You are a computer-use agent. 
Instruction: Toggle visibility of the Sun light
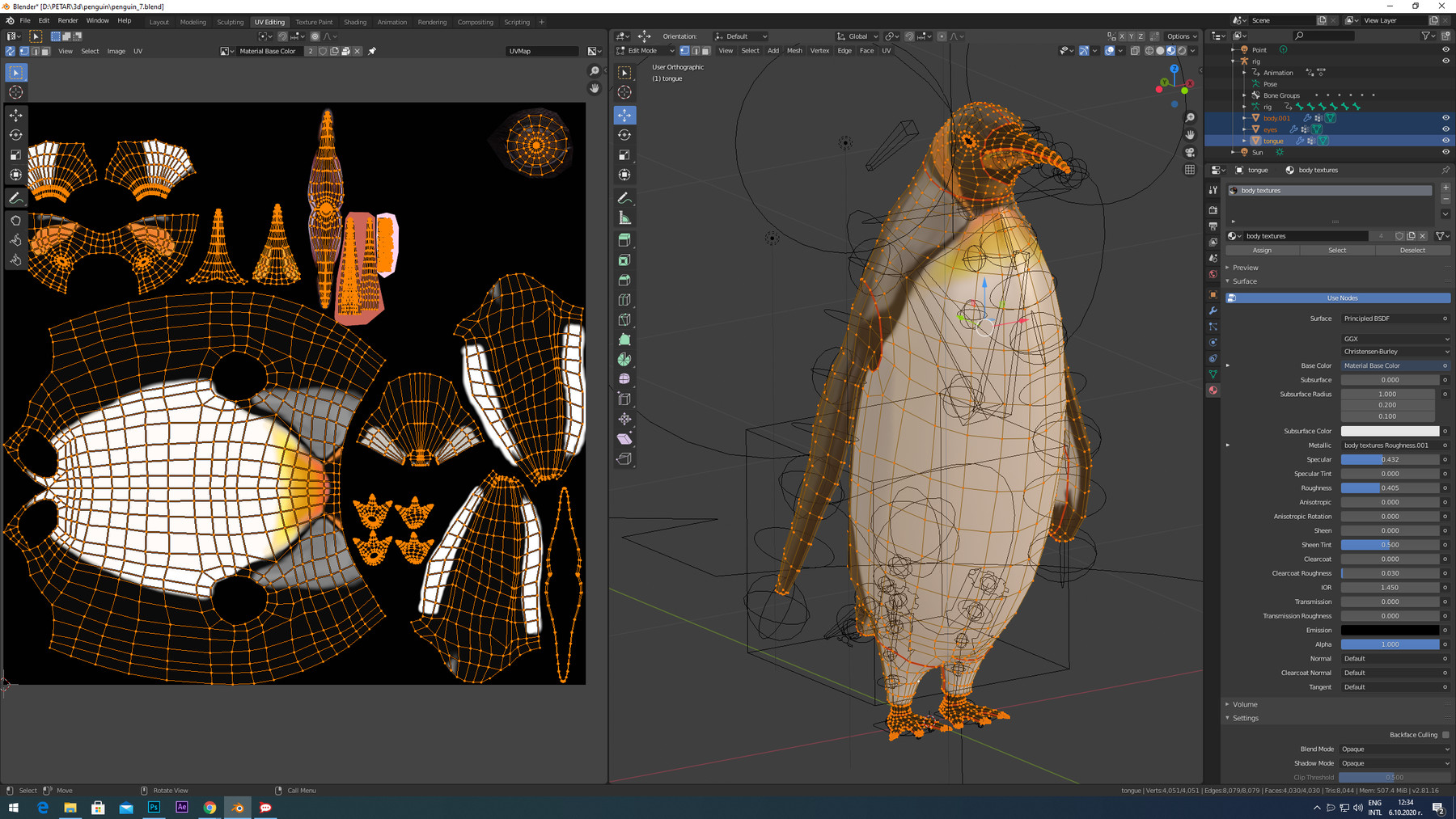(x=1445, y=152)
